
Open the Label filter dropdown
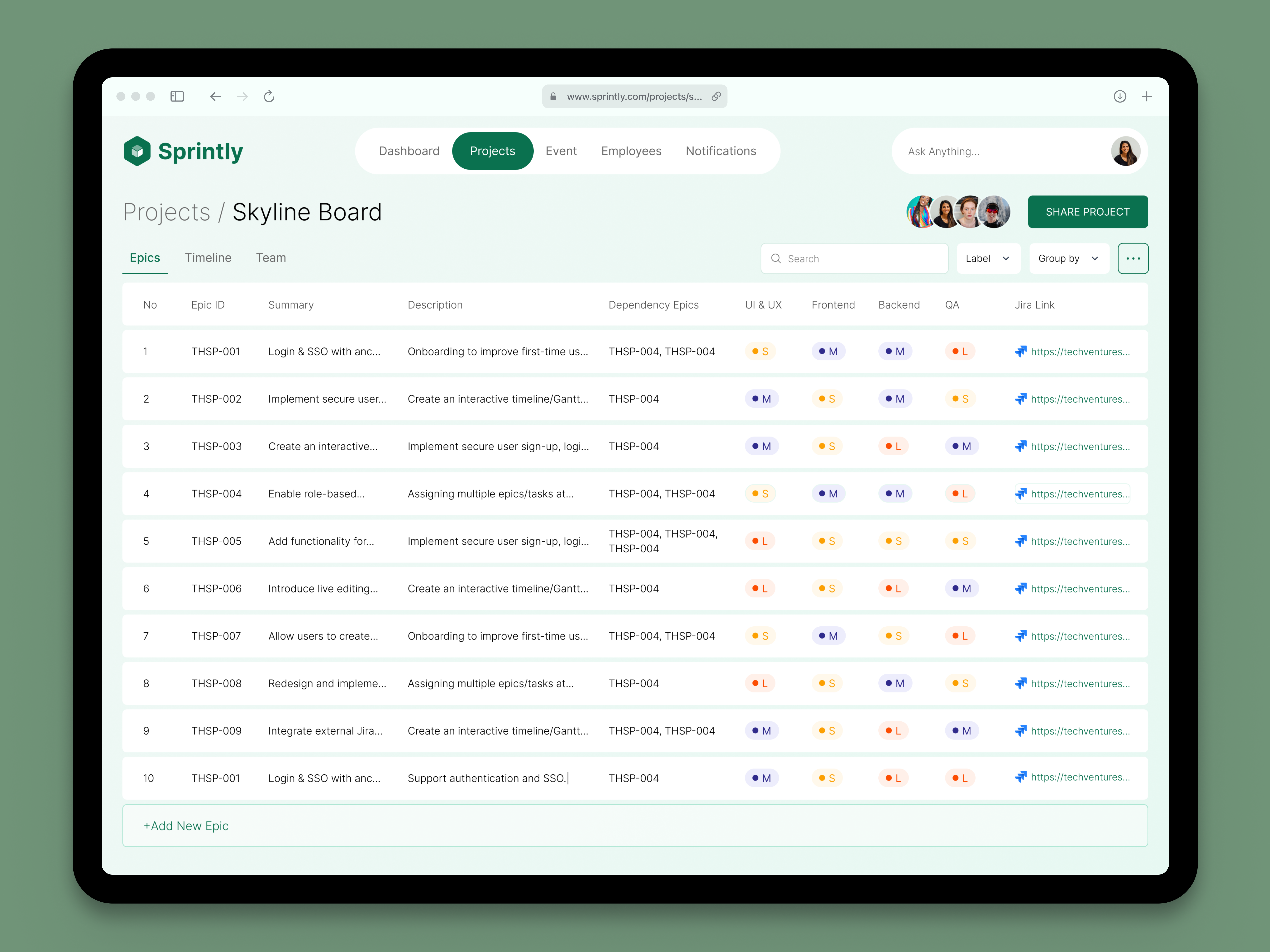click(988, 258)
